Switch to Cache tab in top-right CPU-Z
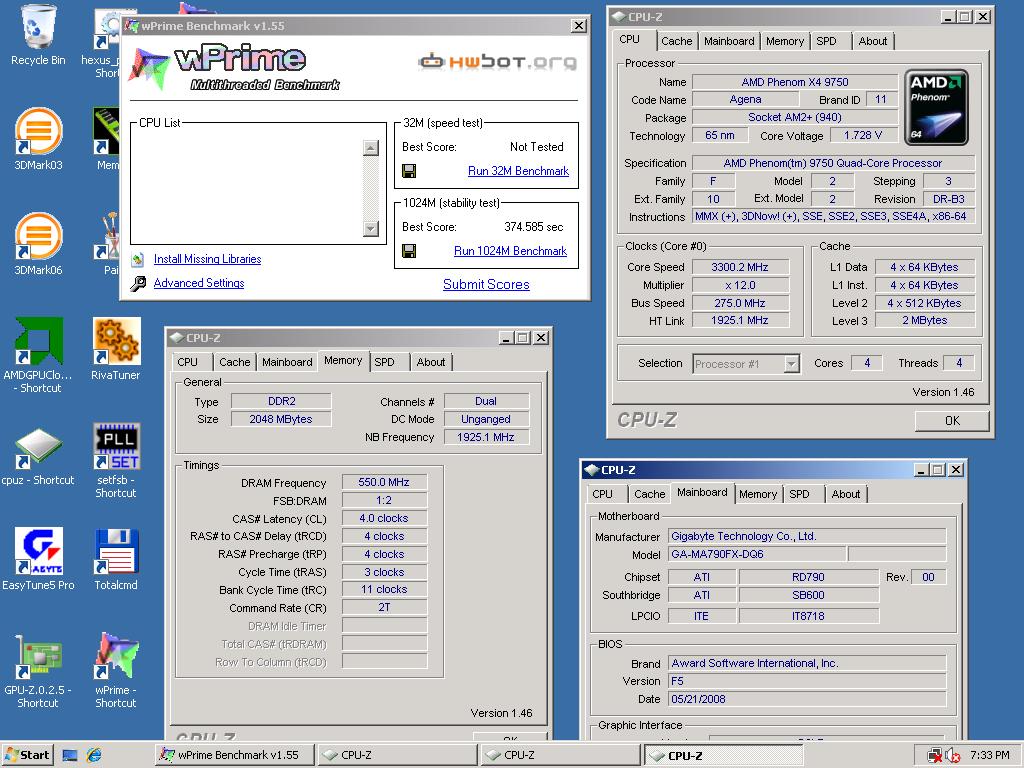Image resolution: width=1024 pixels, height=768 pixels. 677,41
